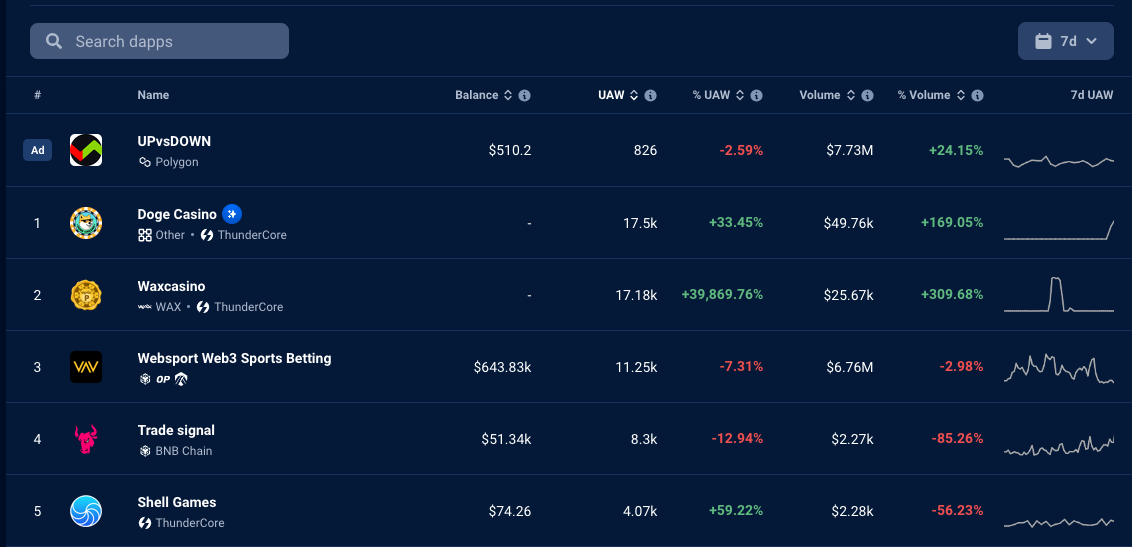Click the OP chain icon under Websport
1132x547 pixels.
[162, 379]
